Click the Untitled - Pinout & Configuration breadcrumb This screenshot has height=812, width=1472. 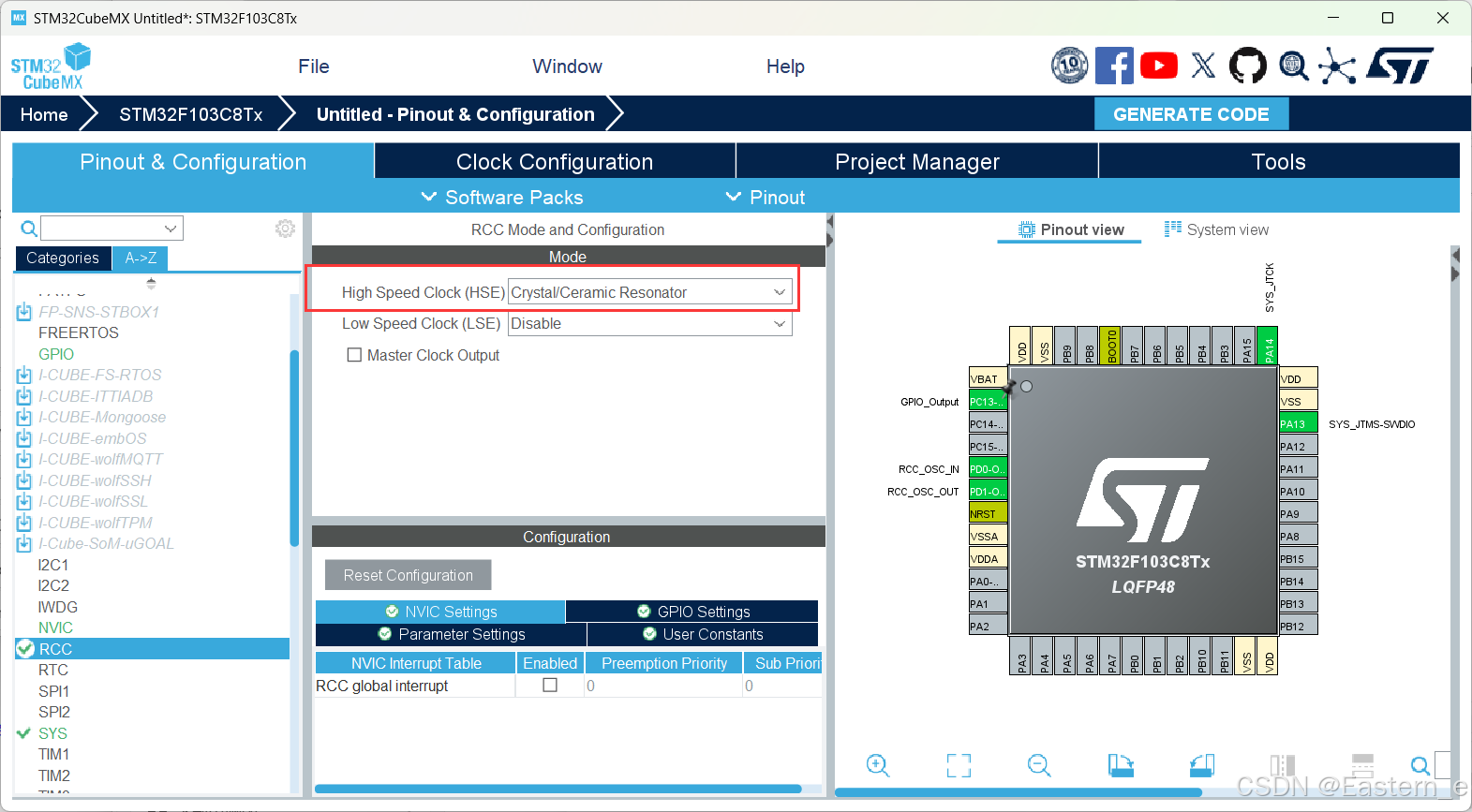point(455,114)
